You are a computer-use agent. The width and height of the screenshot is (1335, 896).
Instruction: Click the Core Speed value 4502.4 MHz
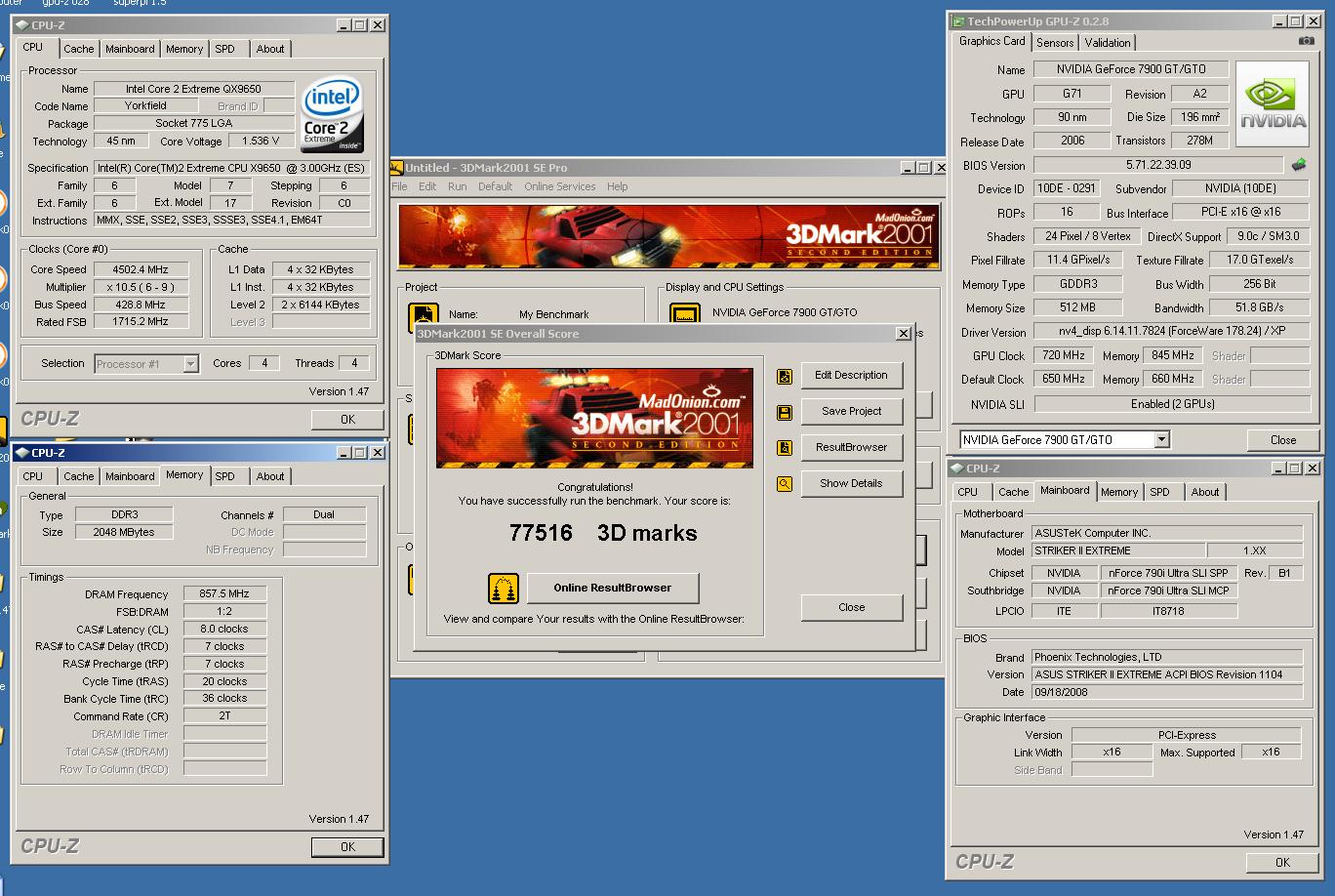[x=141, y=270]
